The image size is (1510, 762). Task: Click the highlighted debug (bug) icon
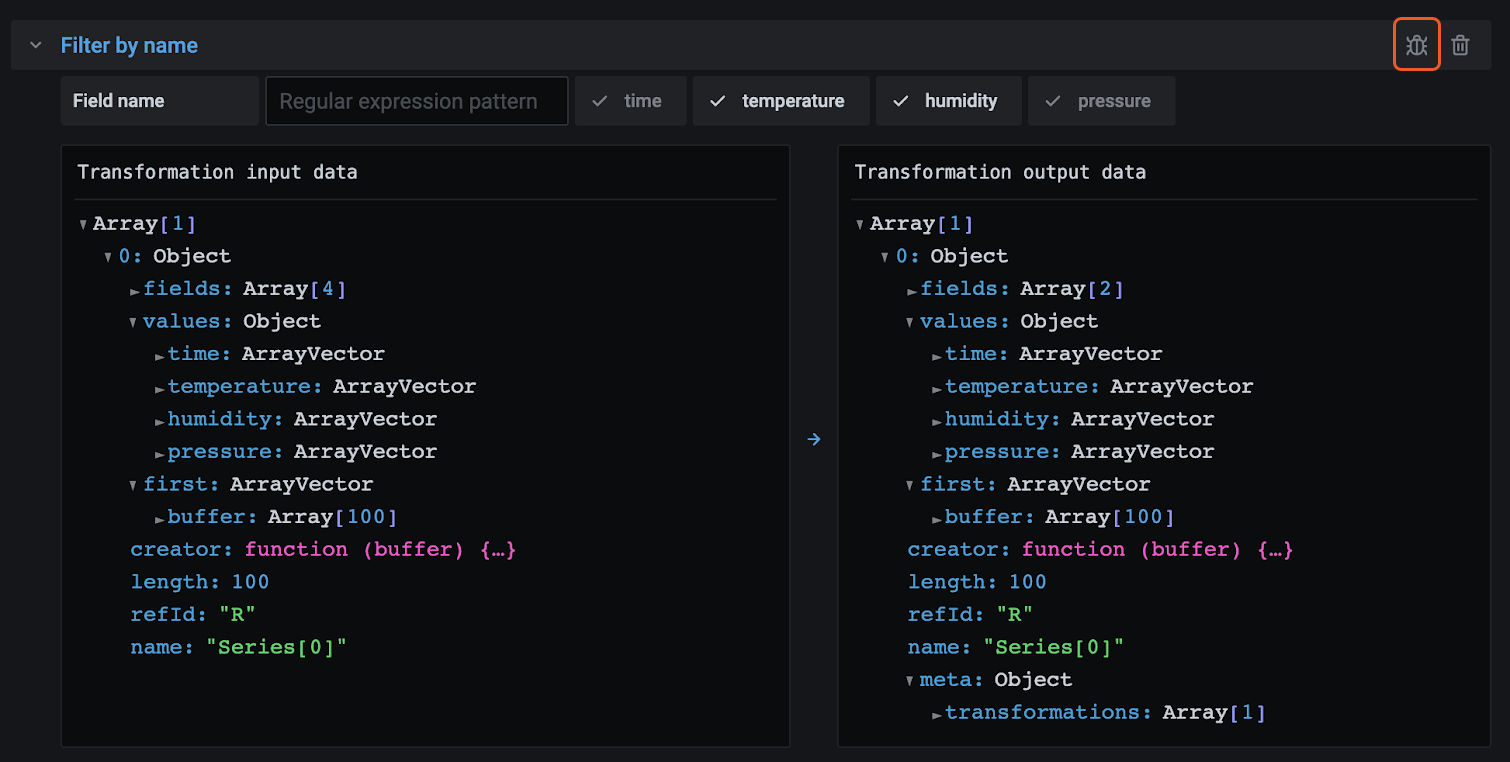point(1416,44)
